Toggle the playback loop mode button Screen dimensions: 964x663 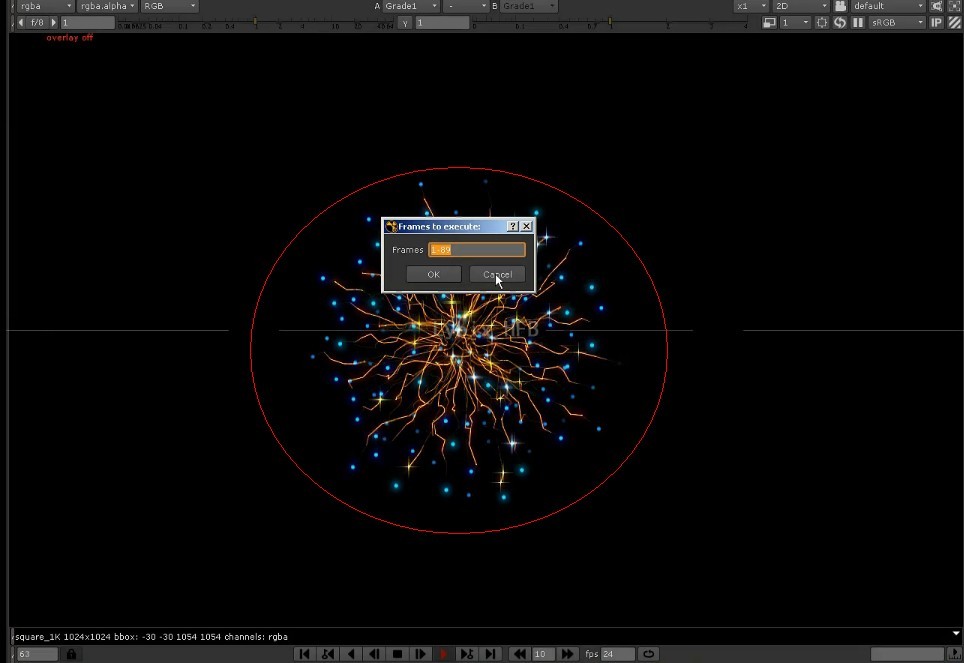coord(649,654)
